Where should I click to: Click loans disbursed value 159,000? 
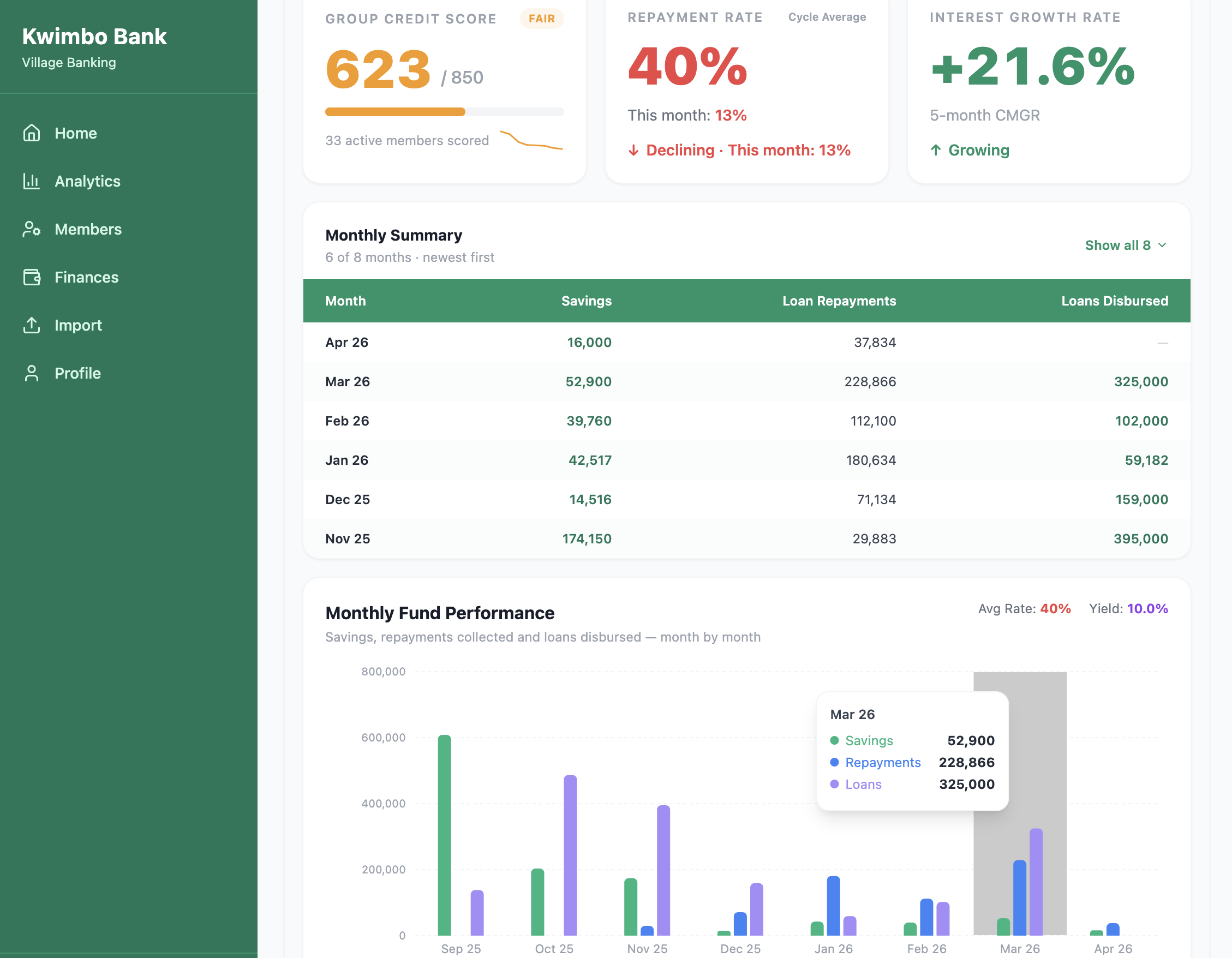pos(1142,500)
